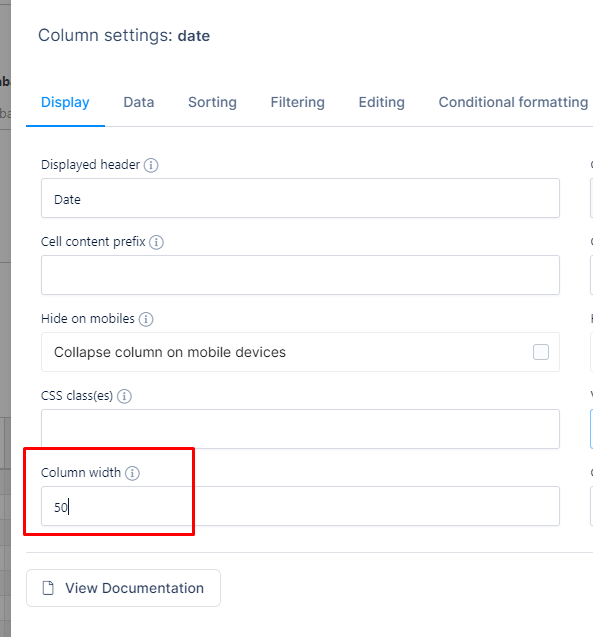Go to the Filtering tab
Screen dimensions: 593x637
click(x=297, y=102)
